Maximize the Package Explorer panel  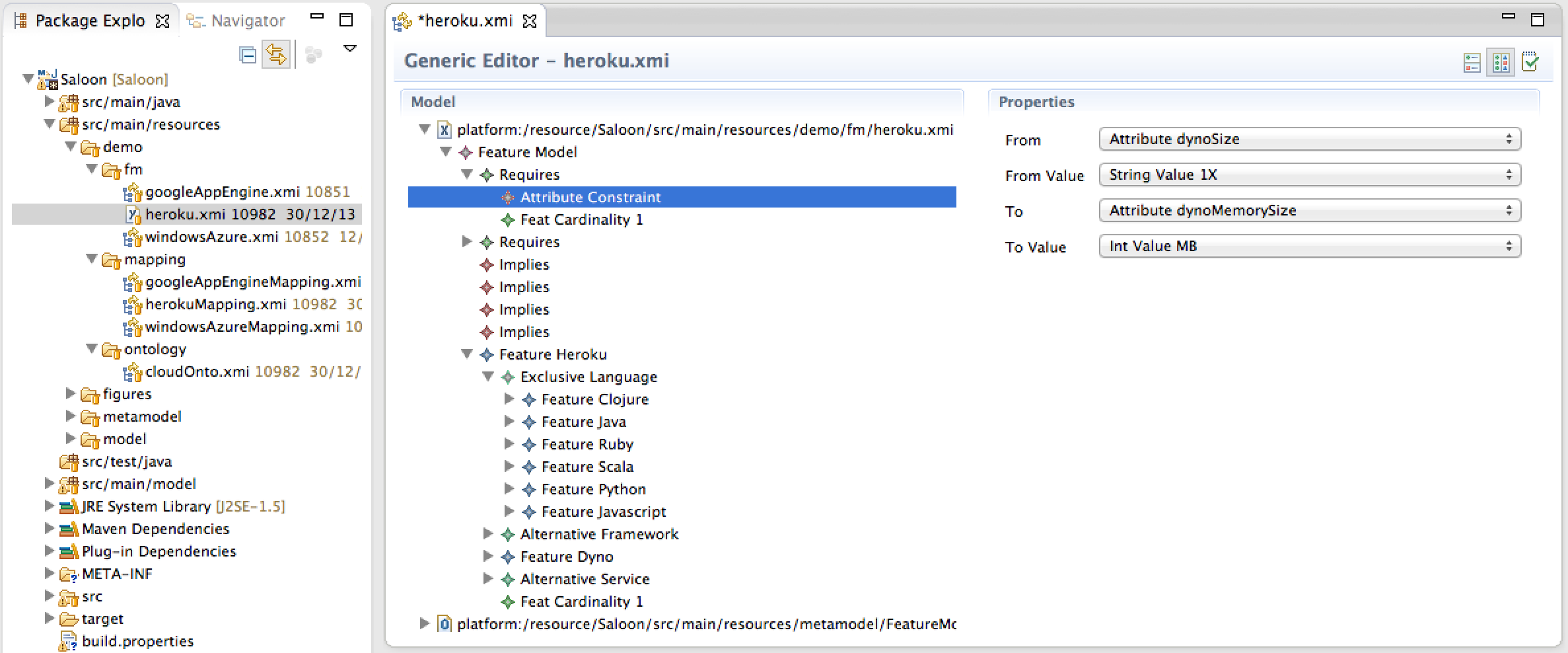346,20
